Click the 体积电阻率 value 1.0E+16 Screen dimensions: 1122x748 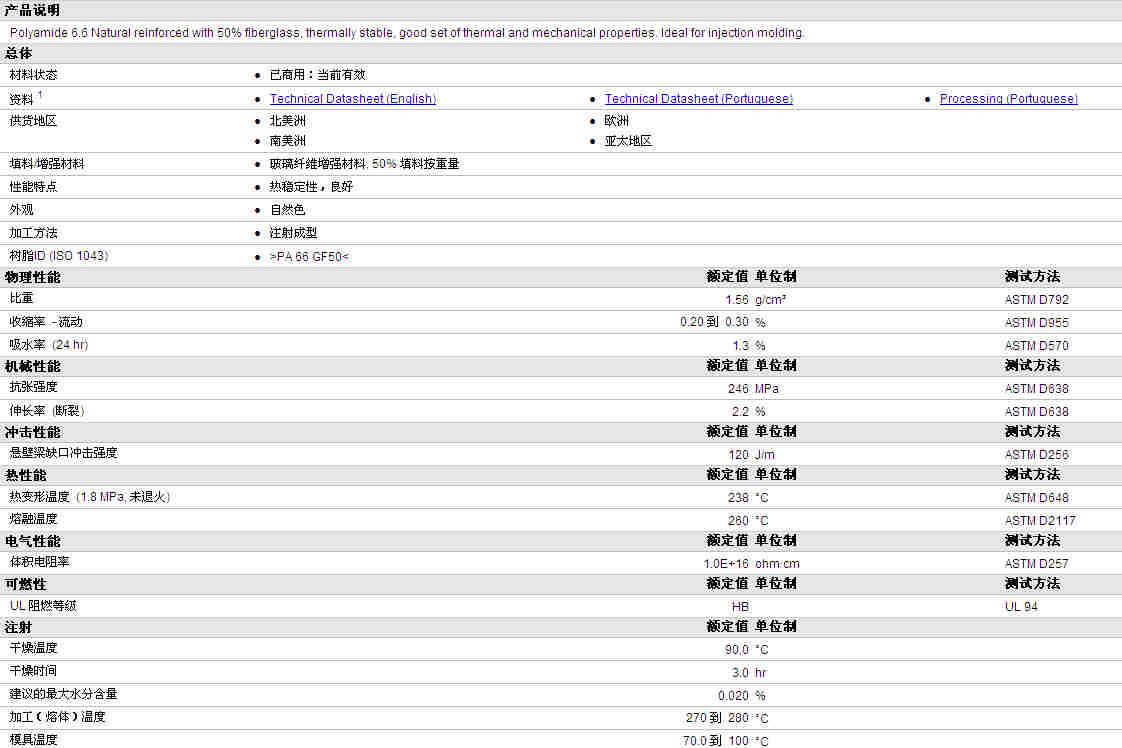726,563
